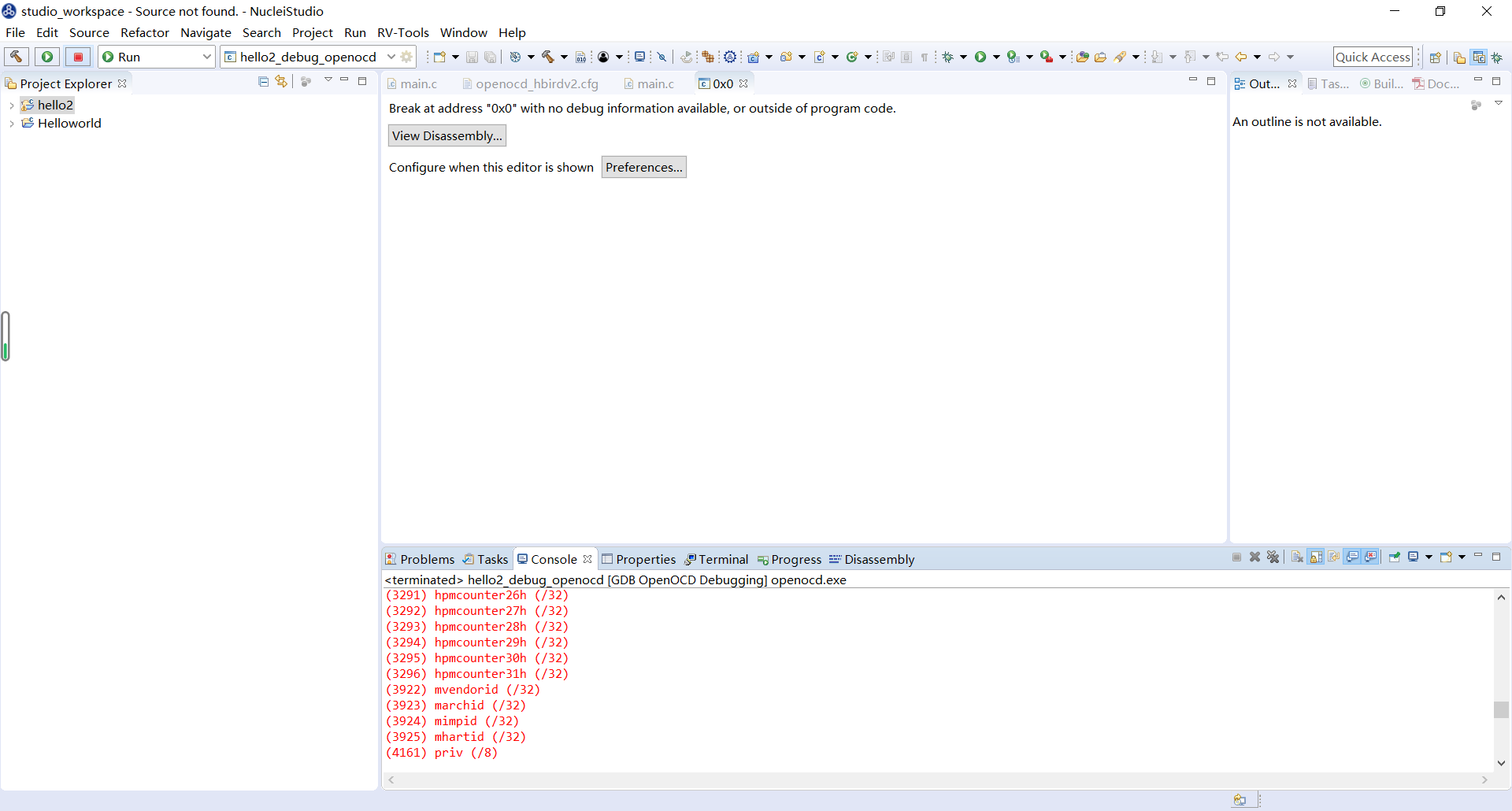Viewport: 1512px width, 811px height.
Task: Close the 0x0 editor tab
Action: pos(743,83)
